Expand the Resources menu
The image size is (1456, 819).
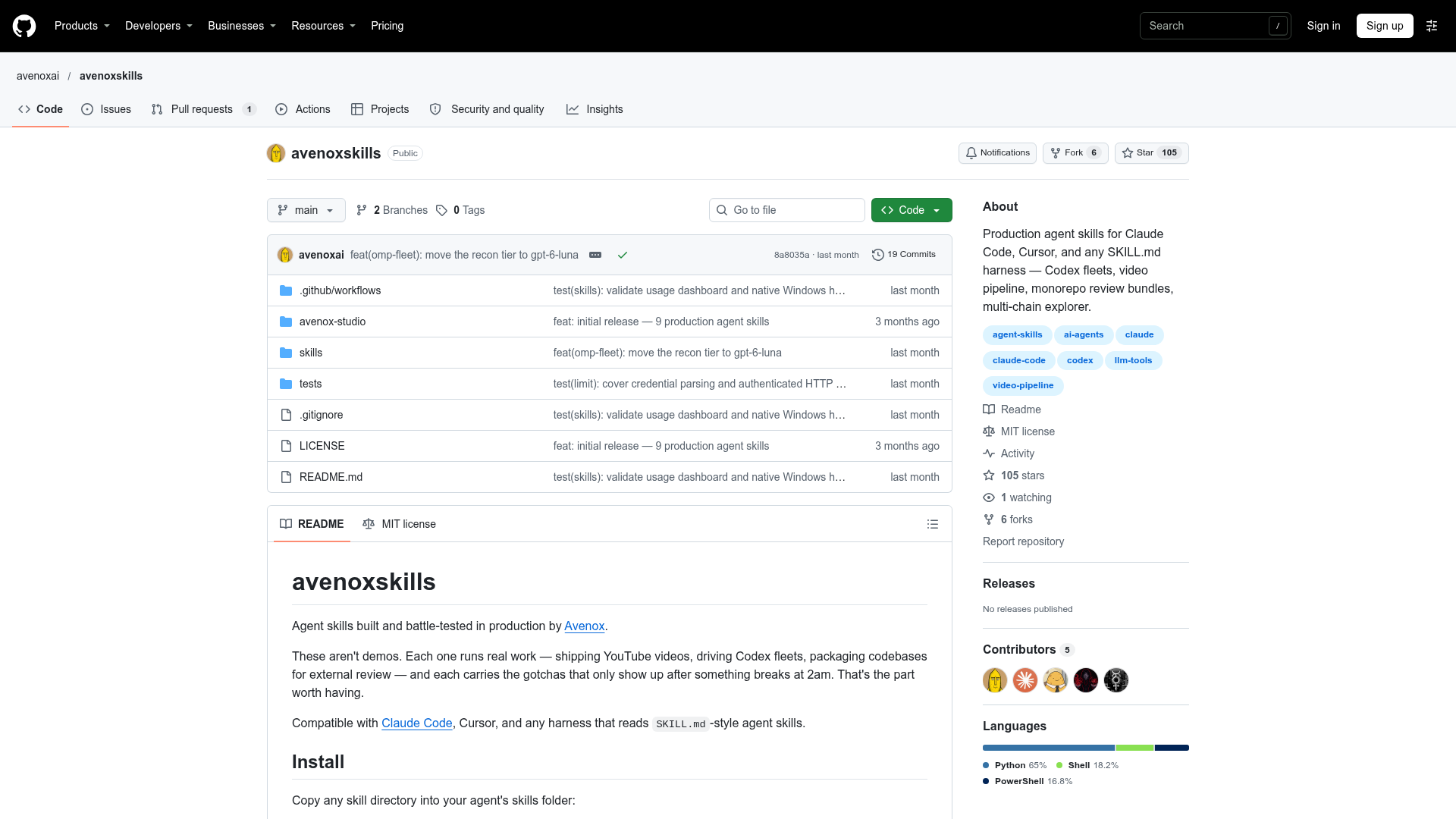coord(323,26)
